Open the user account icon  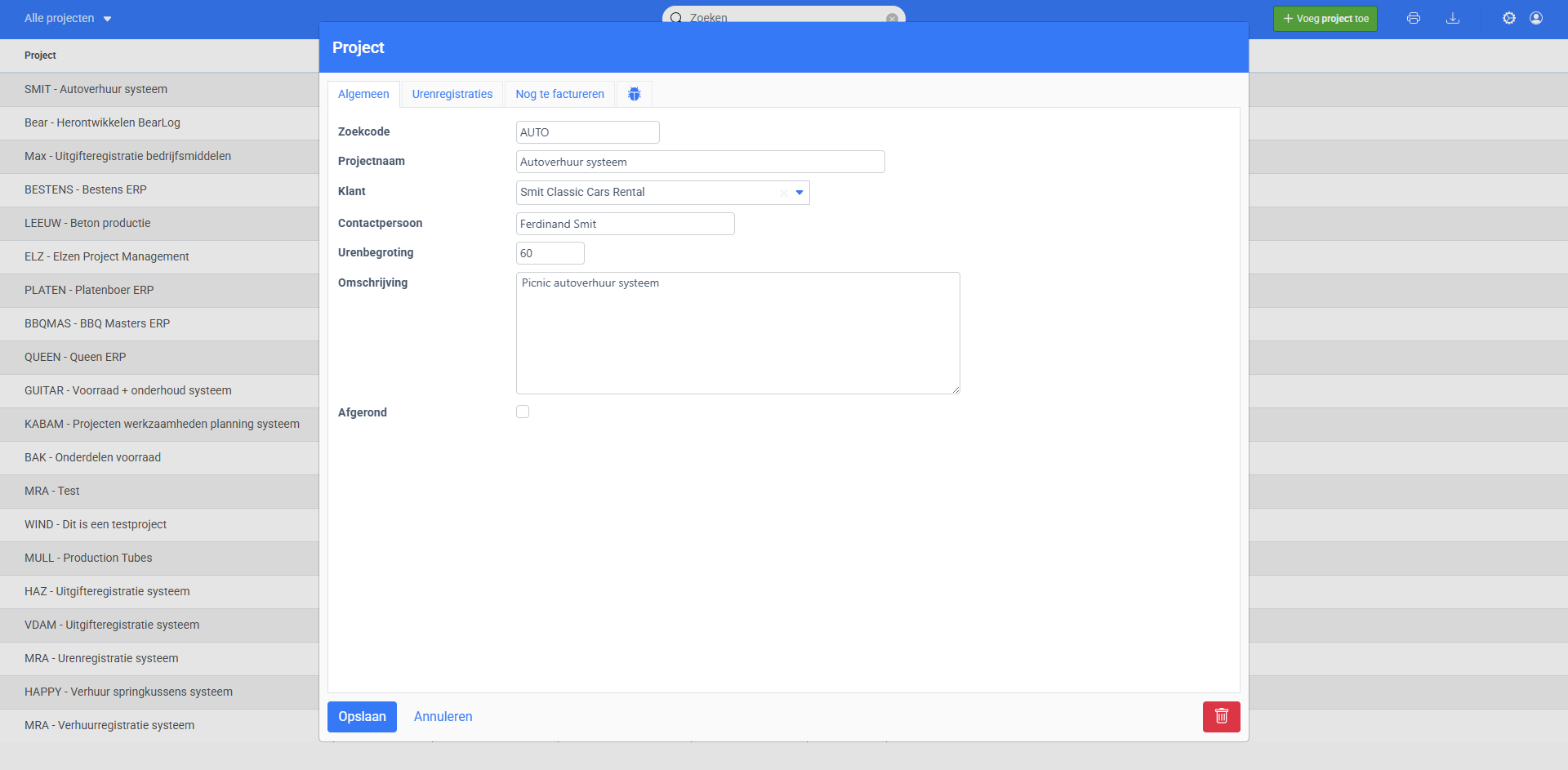click(x=1536, y=18)
